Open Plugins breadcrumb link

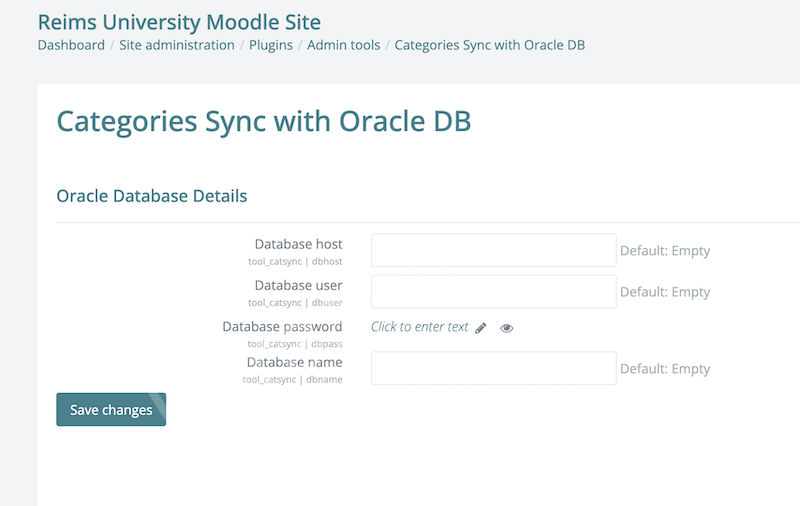click(270, 45)
